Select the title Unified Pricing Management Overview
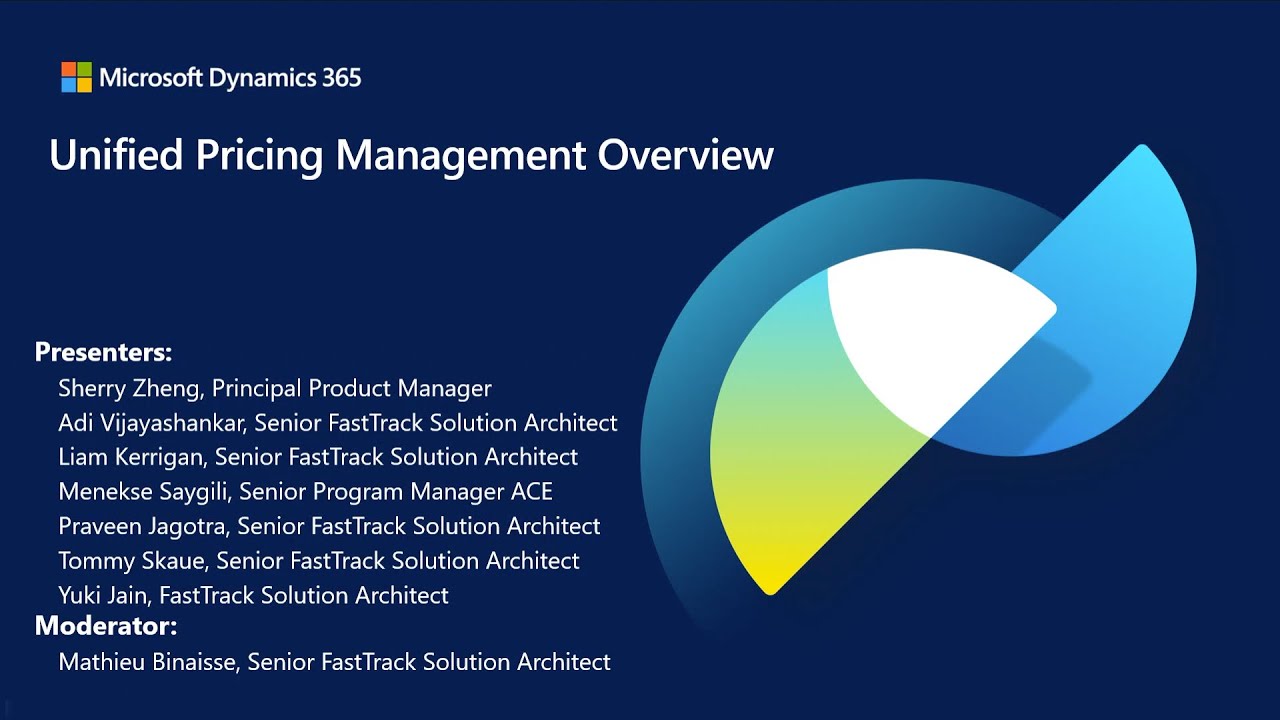Screen dimensions: 1280x720 tap(411, 156)
